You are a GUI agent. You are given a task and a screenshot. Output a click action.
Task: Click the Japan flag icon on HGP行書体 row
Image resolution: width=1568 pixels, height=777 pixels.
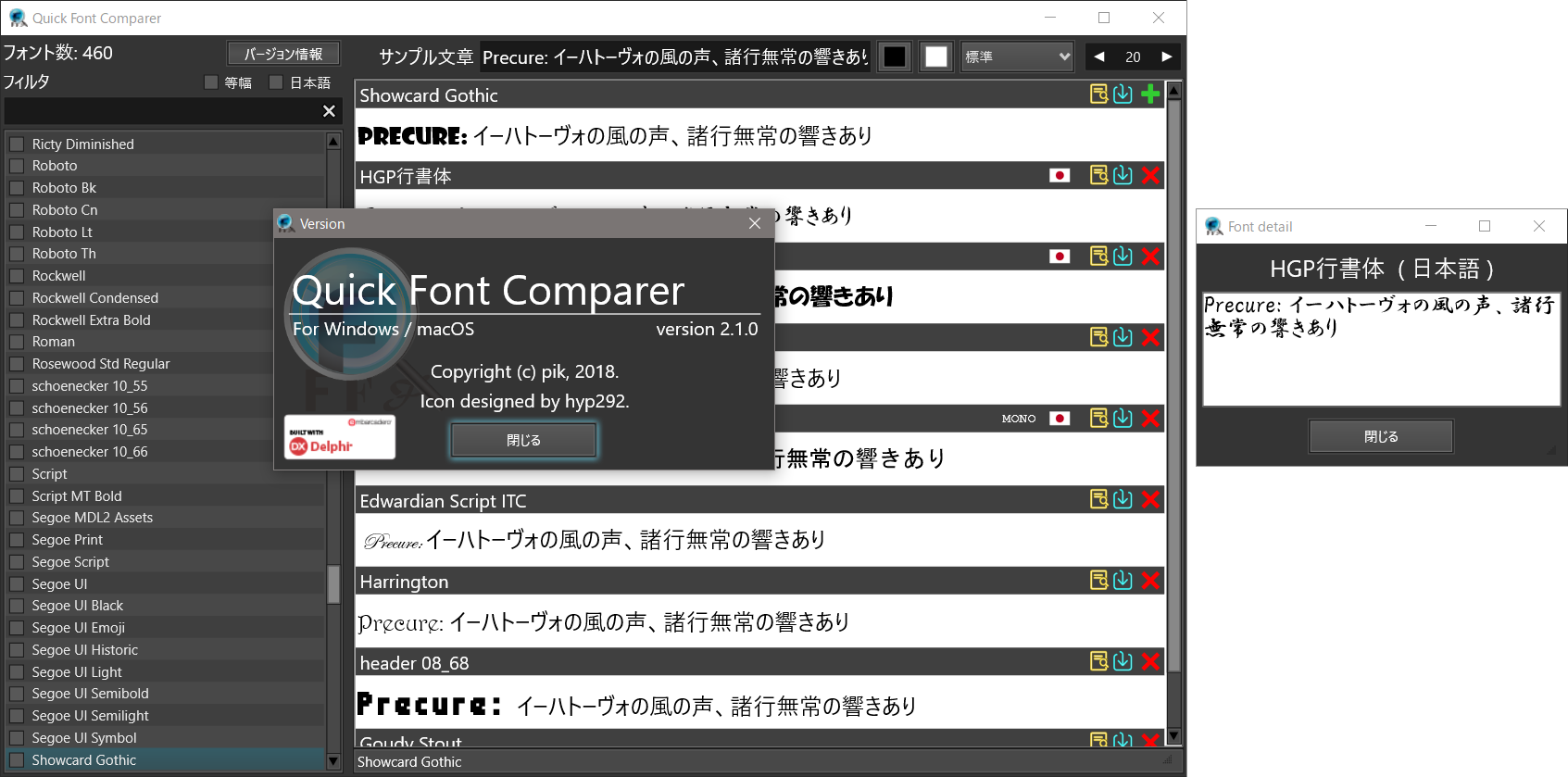pyautogui.click(x=1060, y=175)
